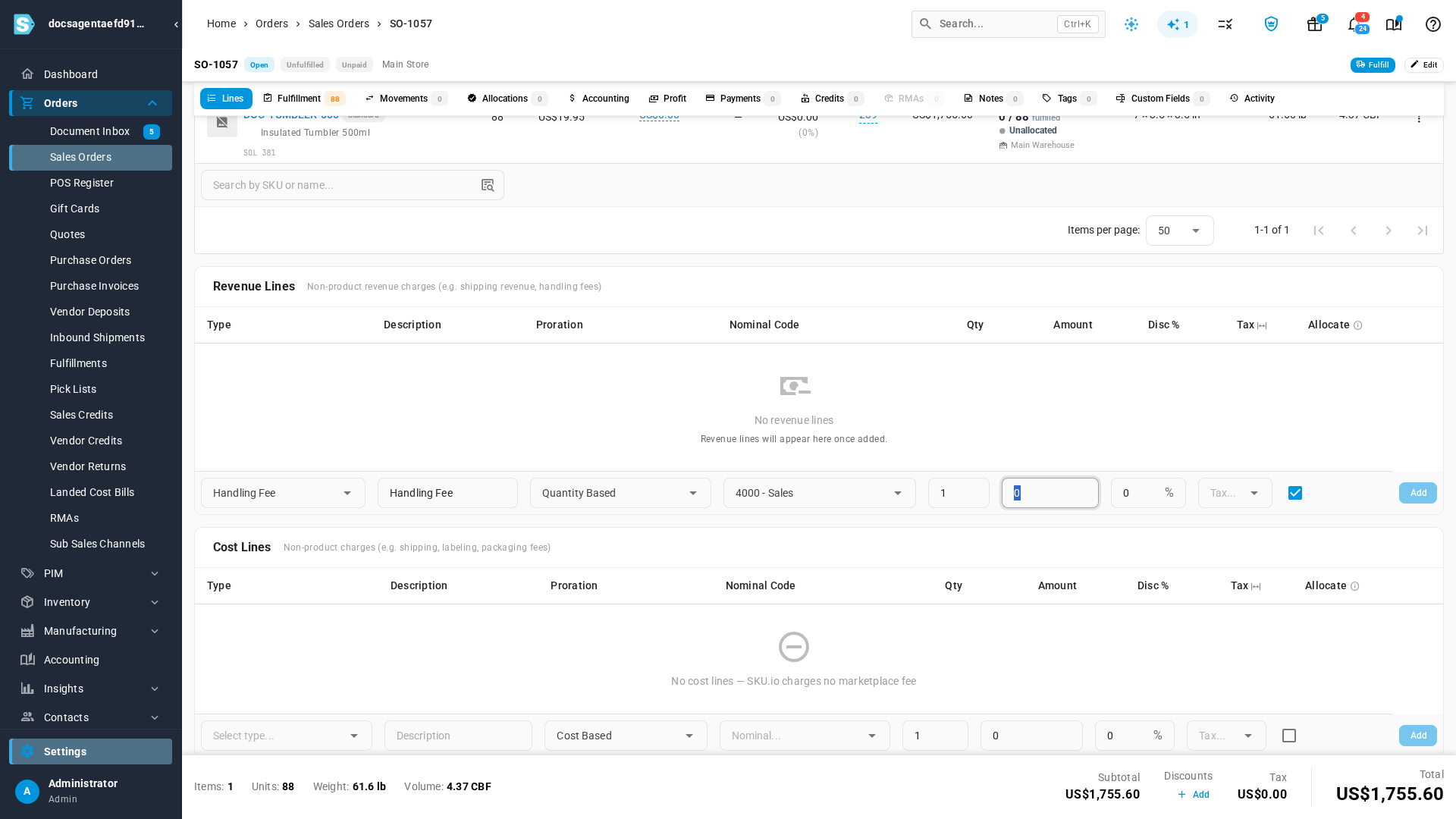Click the info icon beside Revenue Allocate
This screenshot has width=1456, height=819.
click(x=1357, y=325)
